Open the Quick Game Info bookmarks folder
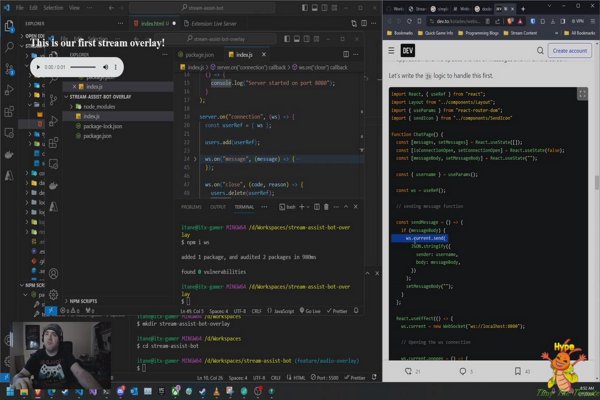Image resolution: width=600 pixels, height=400 pixels. (x=435, y=33)
